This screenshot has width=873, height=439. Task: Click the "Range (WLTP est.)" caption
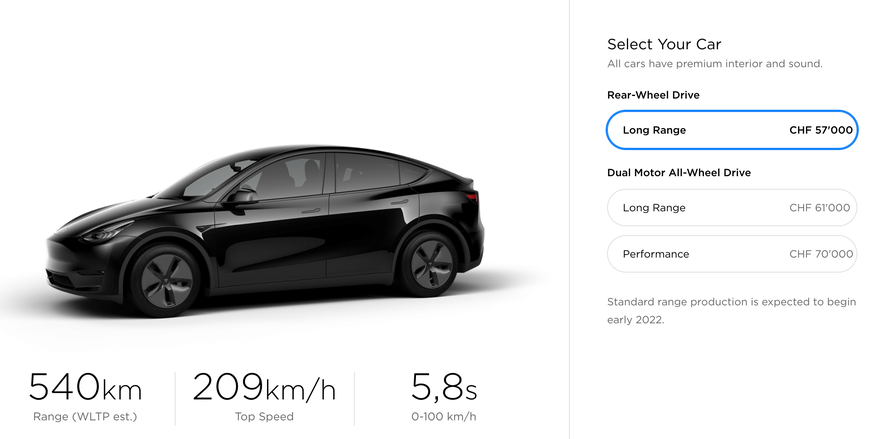point(85,417)
